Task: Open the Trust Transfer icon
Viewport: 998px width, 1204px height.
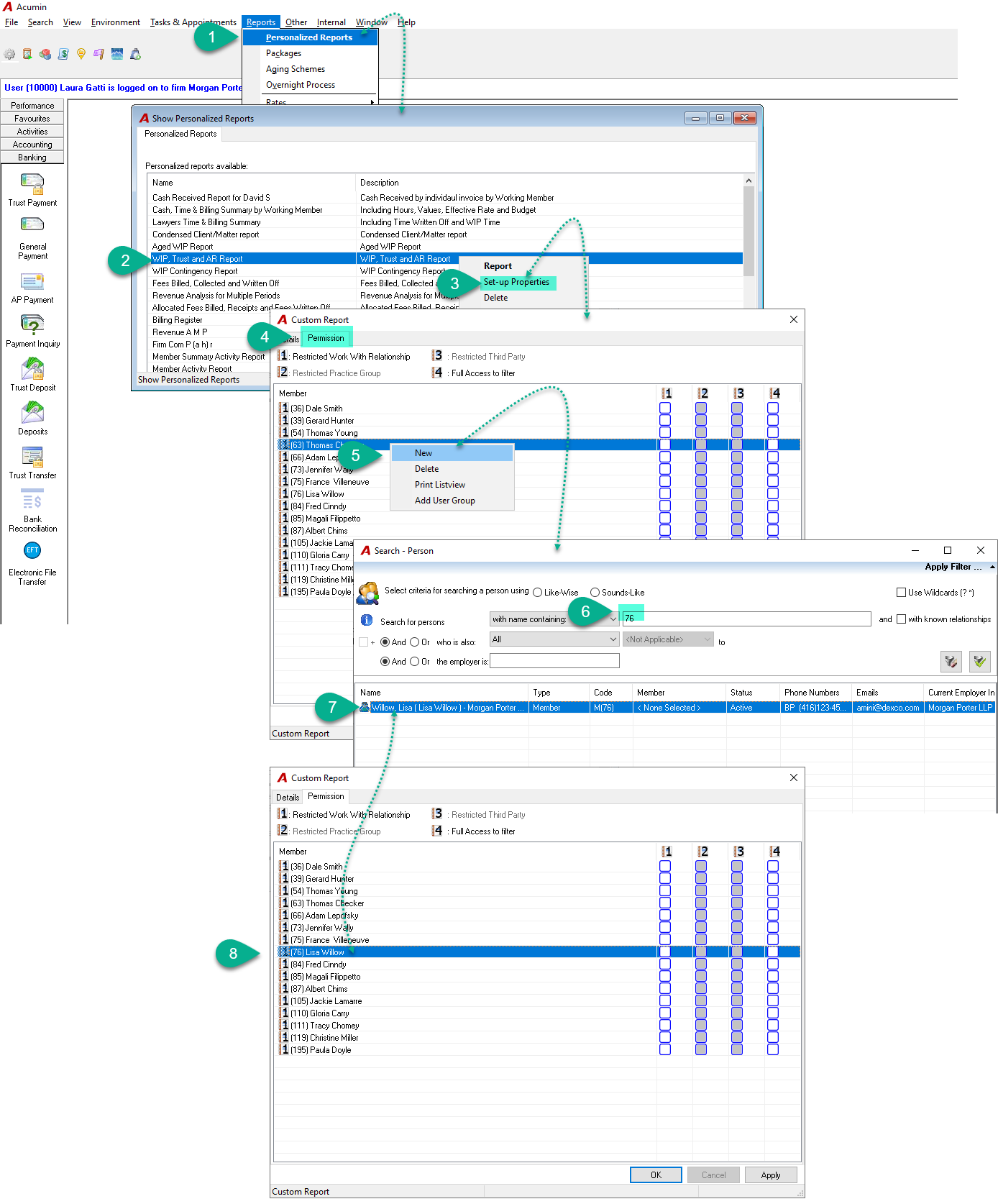Action: (32, 457)
